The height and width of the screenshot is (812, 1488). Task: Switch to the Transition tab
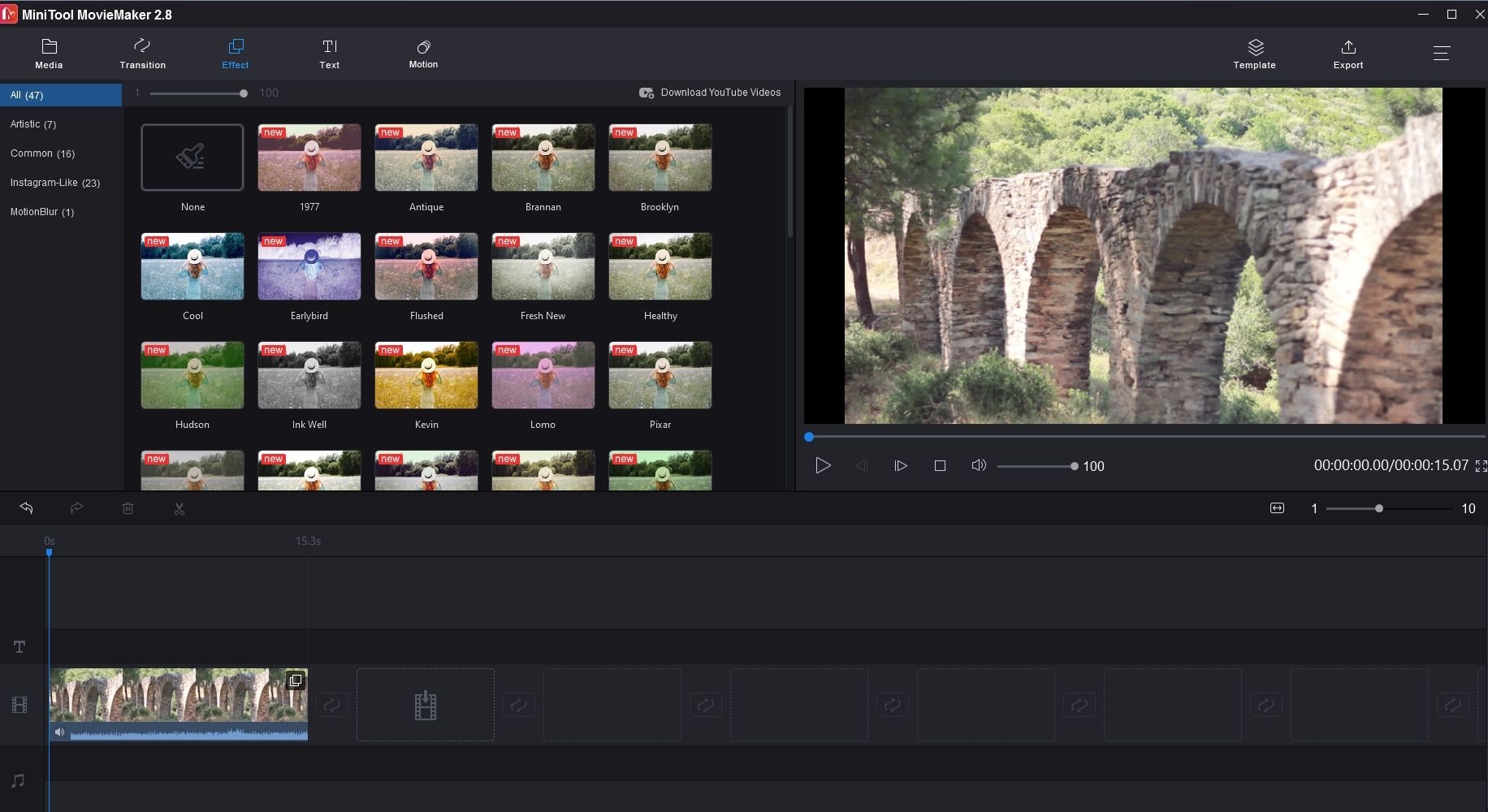coord(142,54)
